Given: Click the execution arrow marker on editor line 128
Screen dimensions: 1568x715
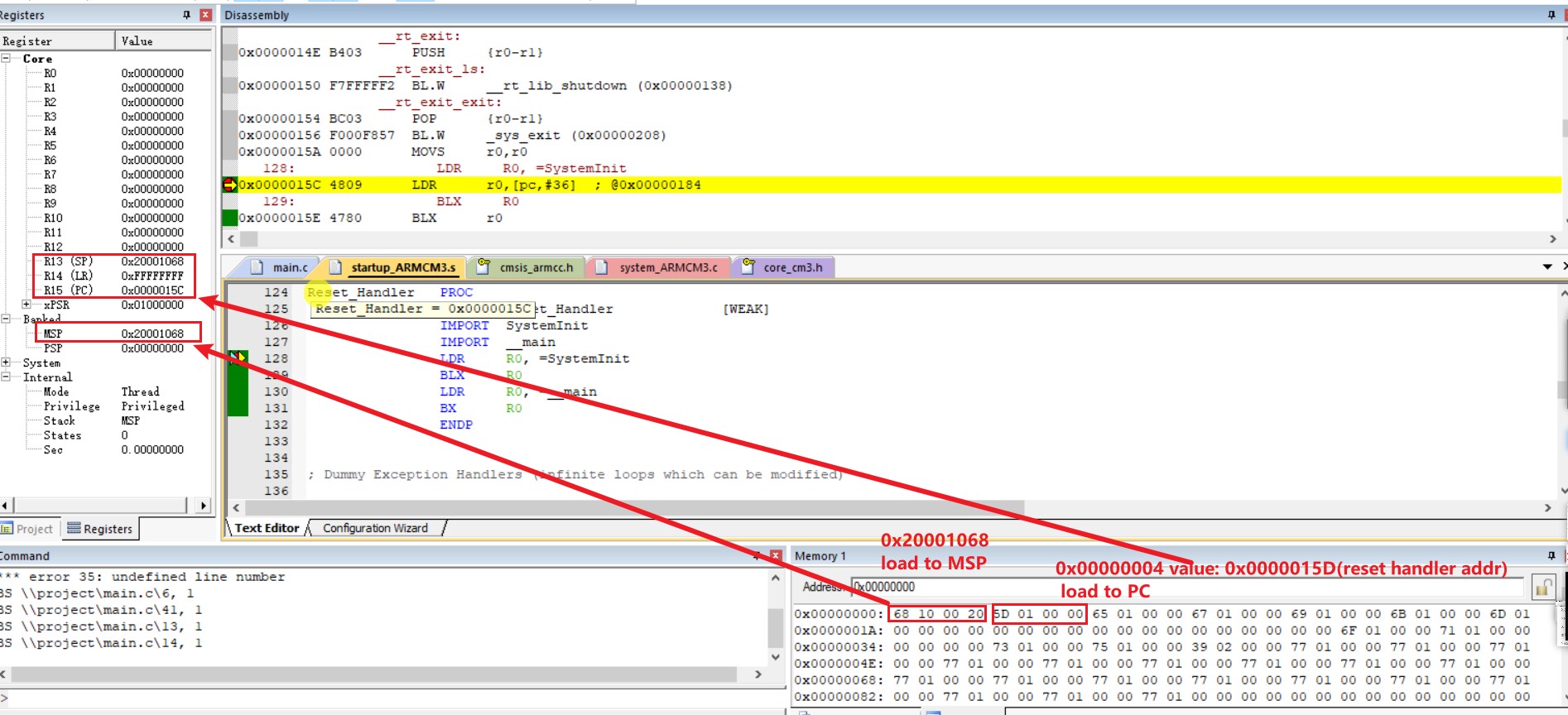Looking at the screenshot, I should click(x=238, y=358).
